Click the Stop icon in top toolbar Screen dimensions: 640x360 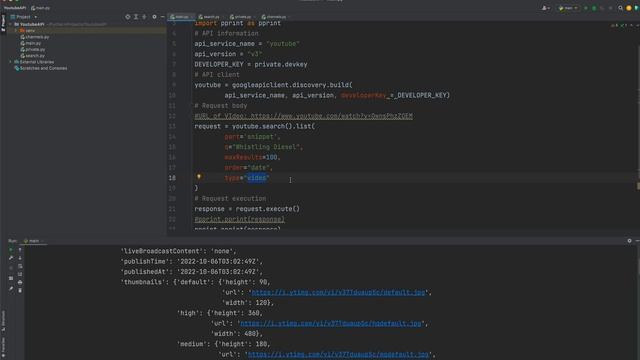(610, 8)
